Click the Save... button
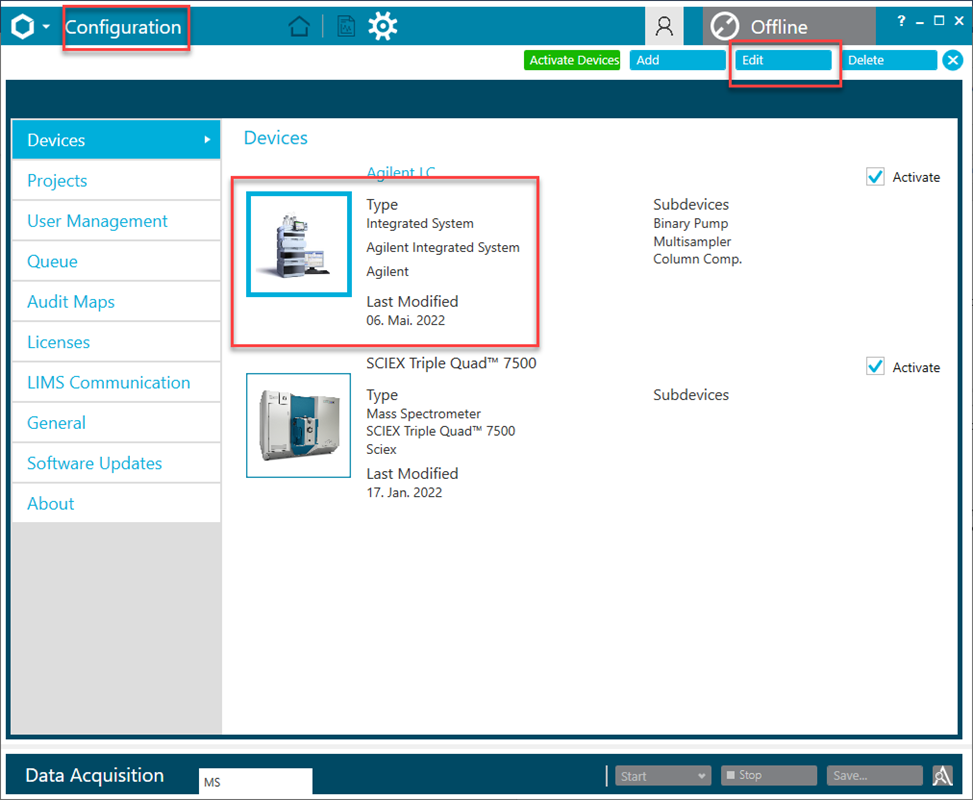Screen dimensions: 973x800 pos(874,775)
